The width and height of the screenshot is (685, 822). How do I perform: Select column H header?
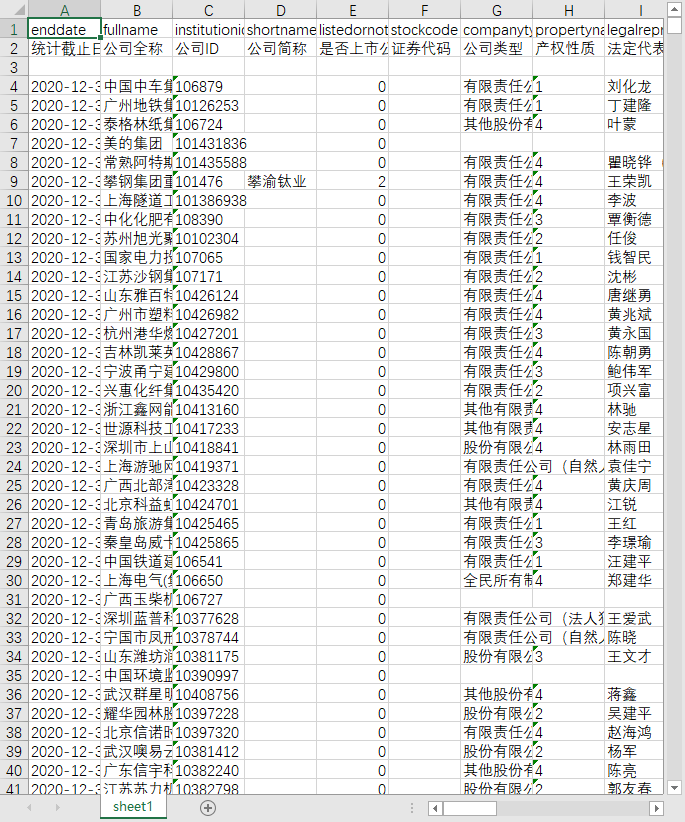coord(569,10)
